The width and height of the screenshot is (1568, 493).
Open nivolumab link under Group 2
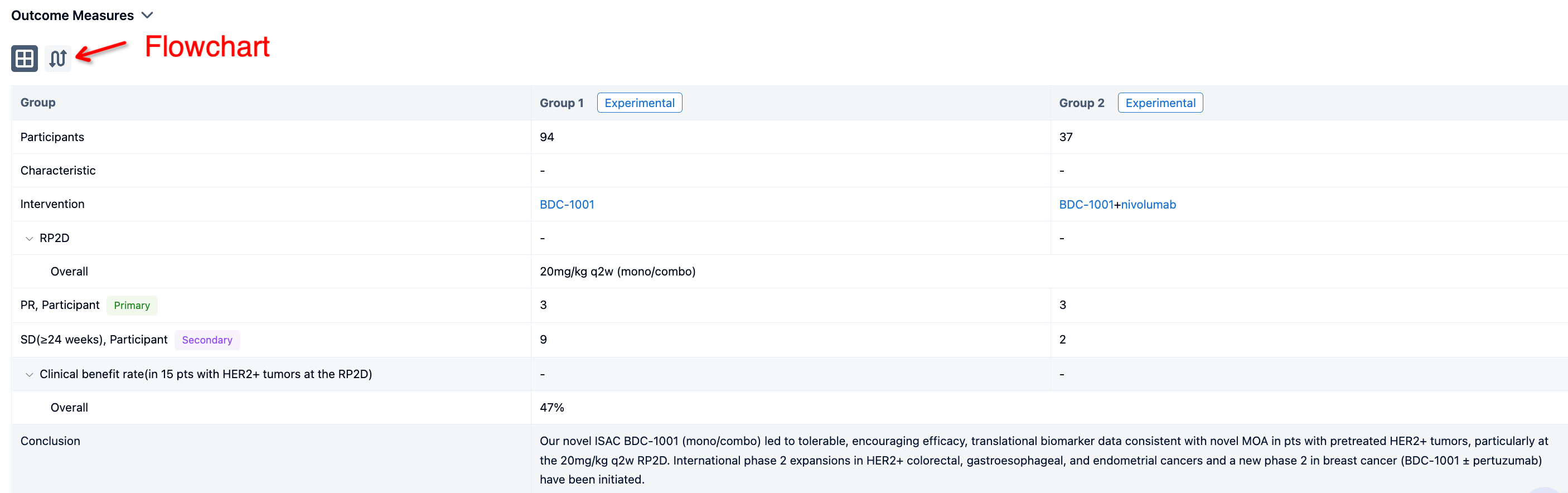(1148, 205)
